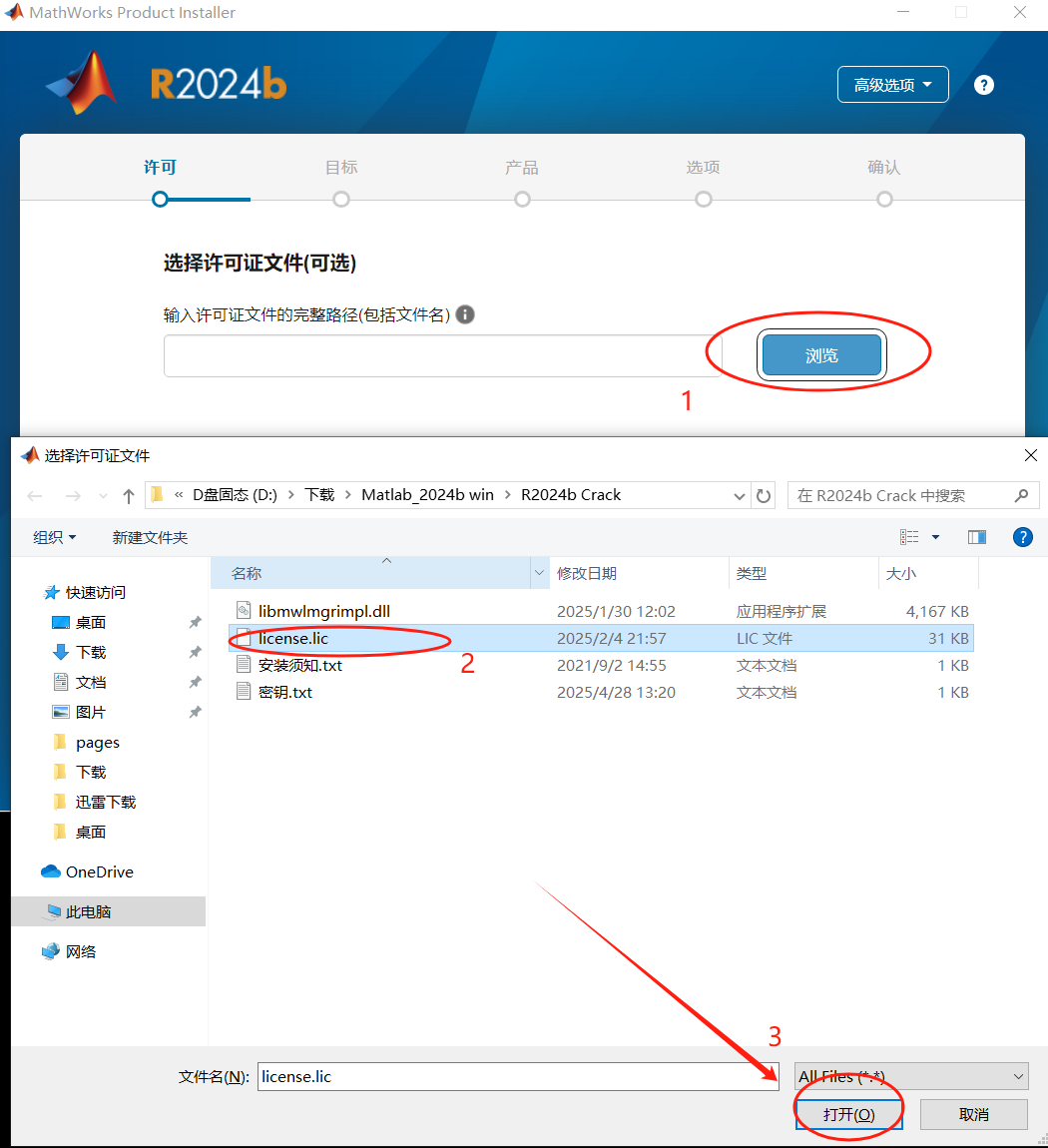Open the 名称 column filter dropdown arrow

click(x=539, y=573)
